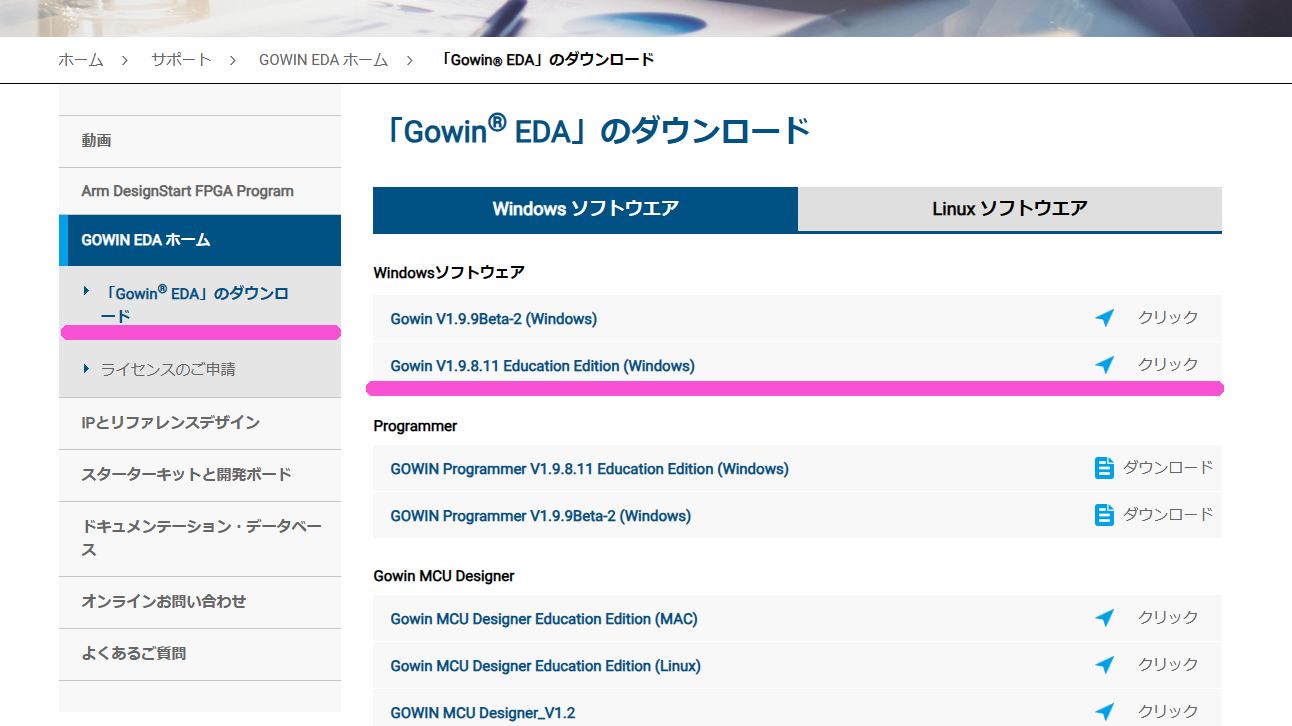
Task: Click ダウンロード for Programmer V1.9.9Beta-2
Action: point(1168,515)
